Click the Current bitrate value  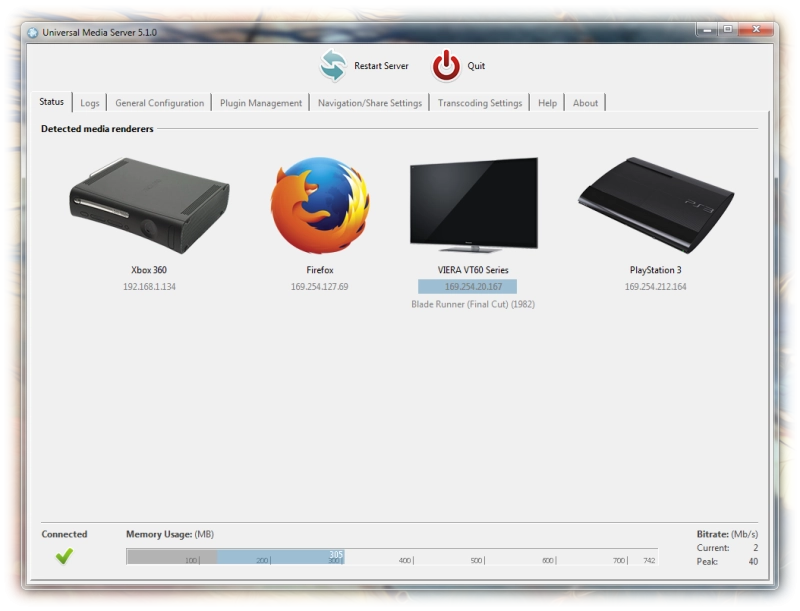755,548
